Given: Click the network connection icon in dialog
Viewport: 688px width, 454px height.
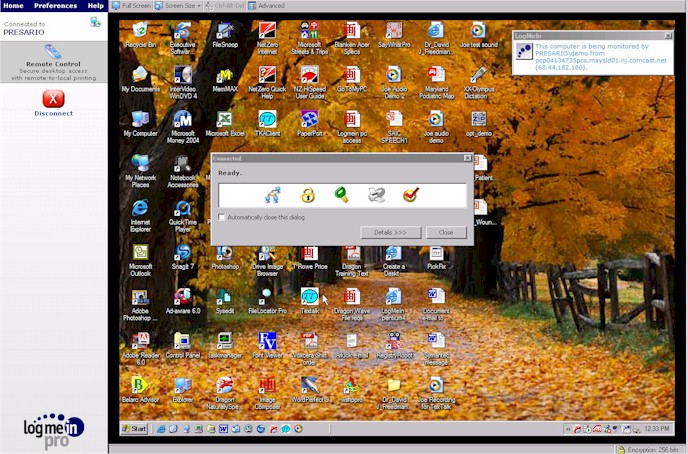Looking at the screenshot, I should tap(272, 195).
